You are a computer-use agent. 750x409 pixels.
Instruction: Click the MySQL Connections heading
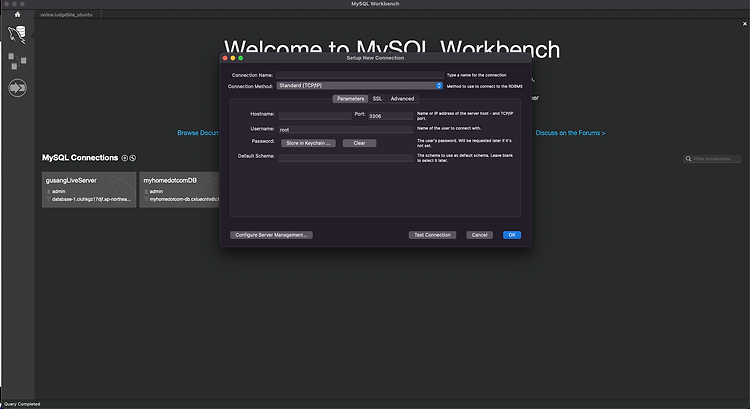(x=80, y=158)
